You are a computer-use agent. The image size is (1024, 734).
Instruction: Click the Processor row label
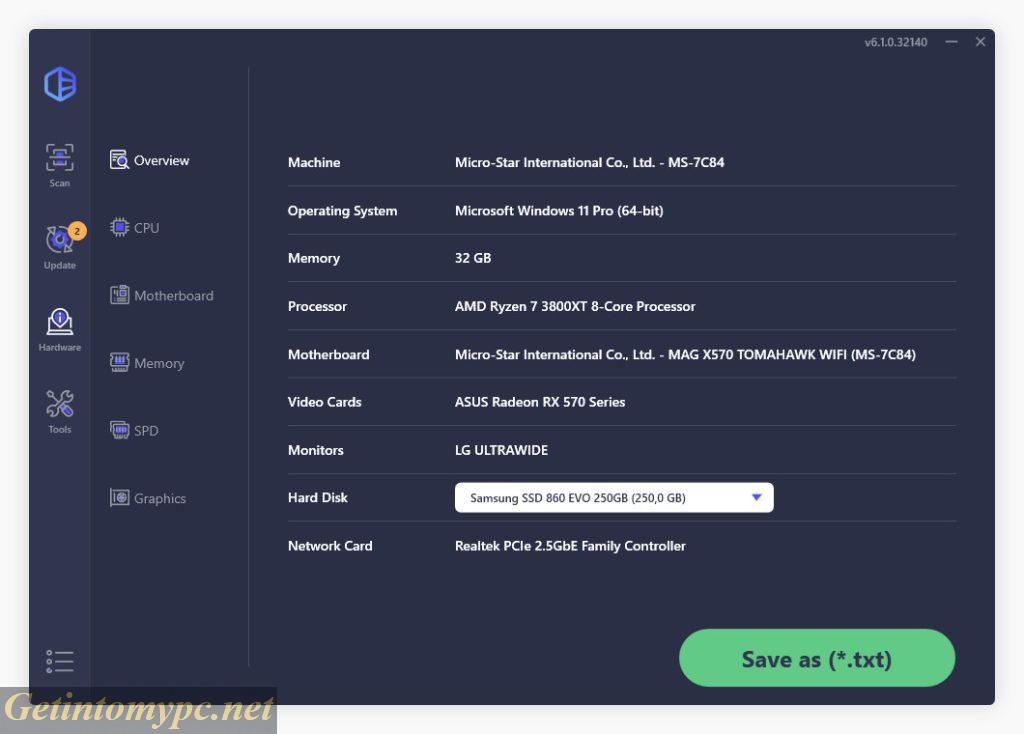click(x=317, y=306)
